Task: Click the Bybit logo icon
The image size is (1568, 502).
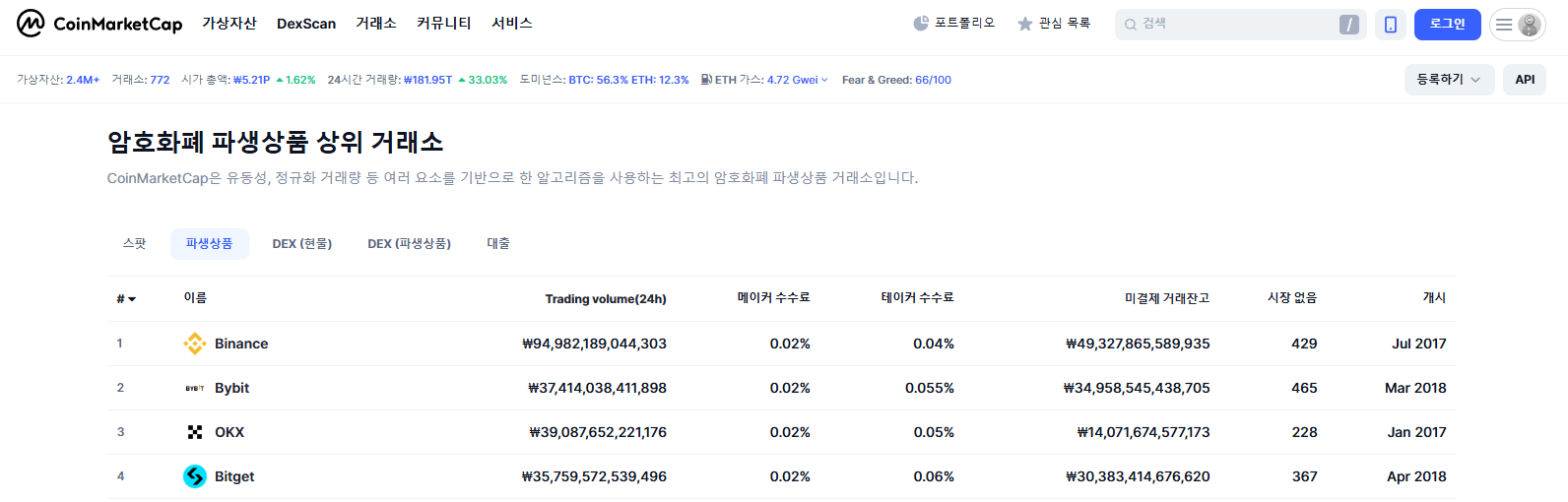Action: pos(195,388)
